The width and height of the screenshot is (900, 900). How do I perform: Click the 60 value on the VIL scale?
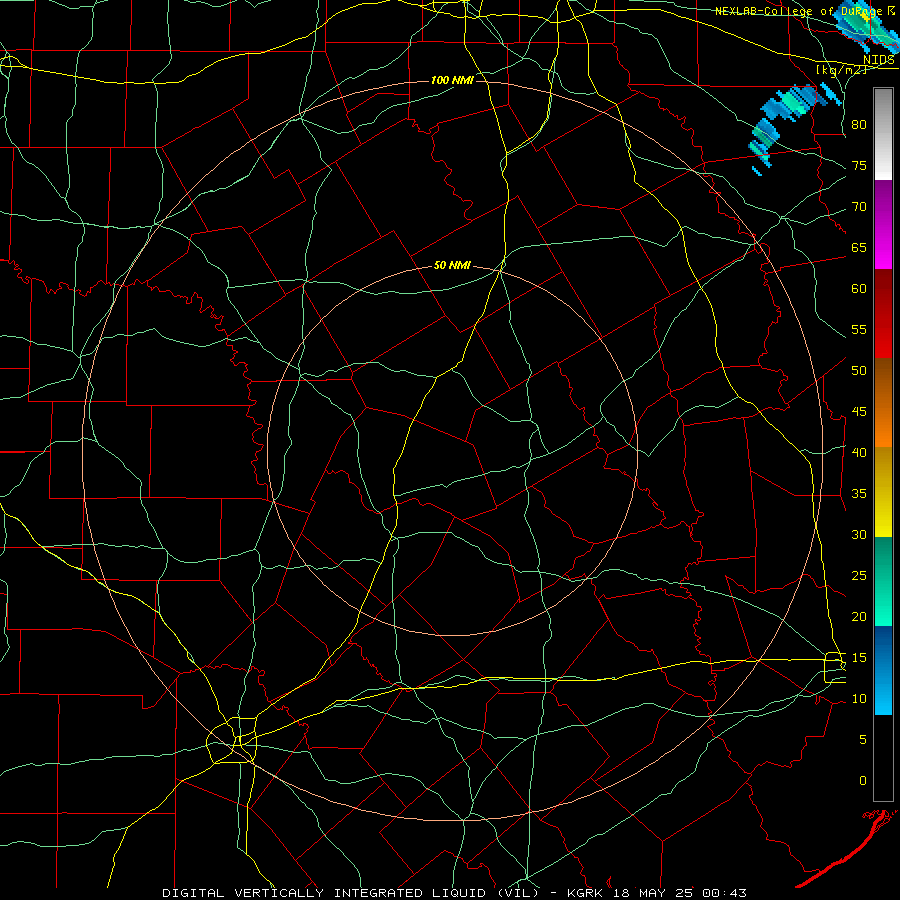[859, 289]
